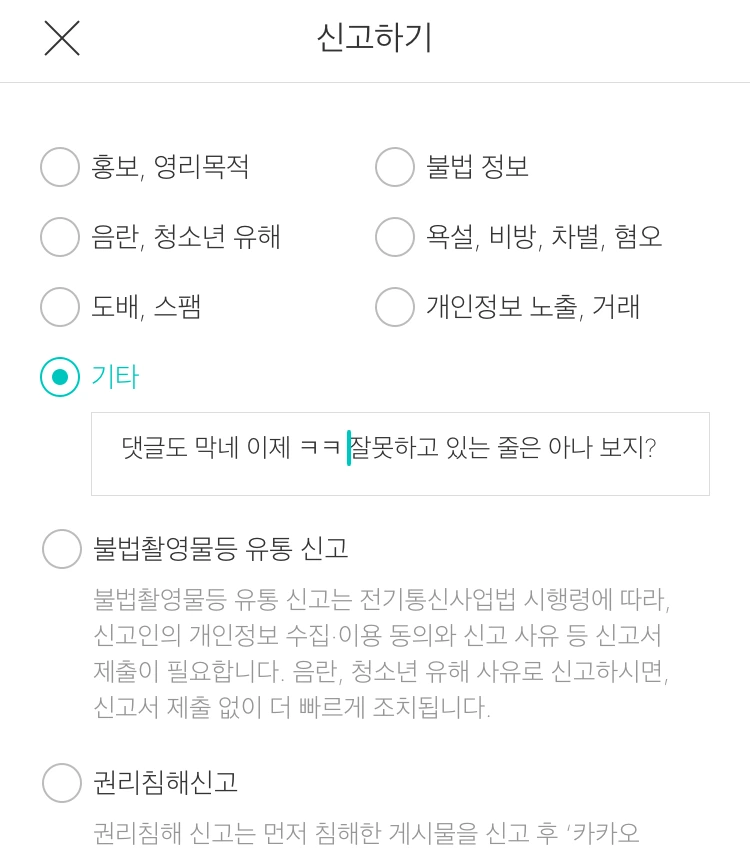This screenshot has width=750, height=849.
Task: Click the 신고하기 header title
Action: tap(375, 38)
